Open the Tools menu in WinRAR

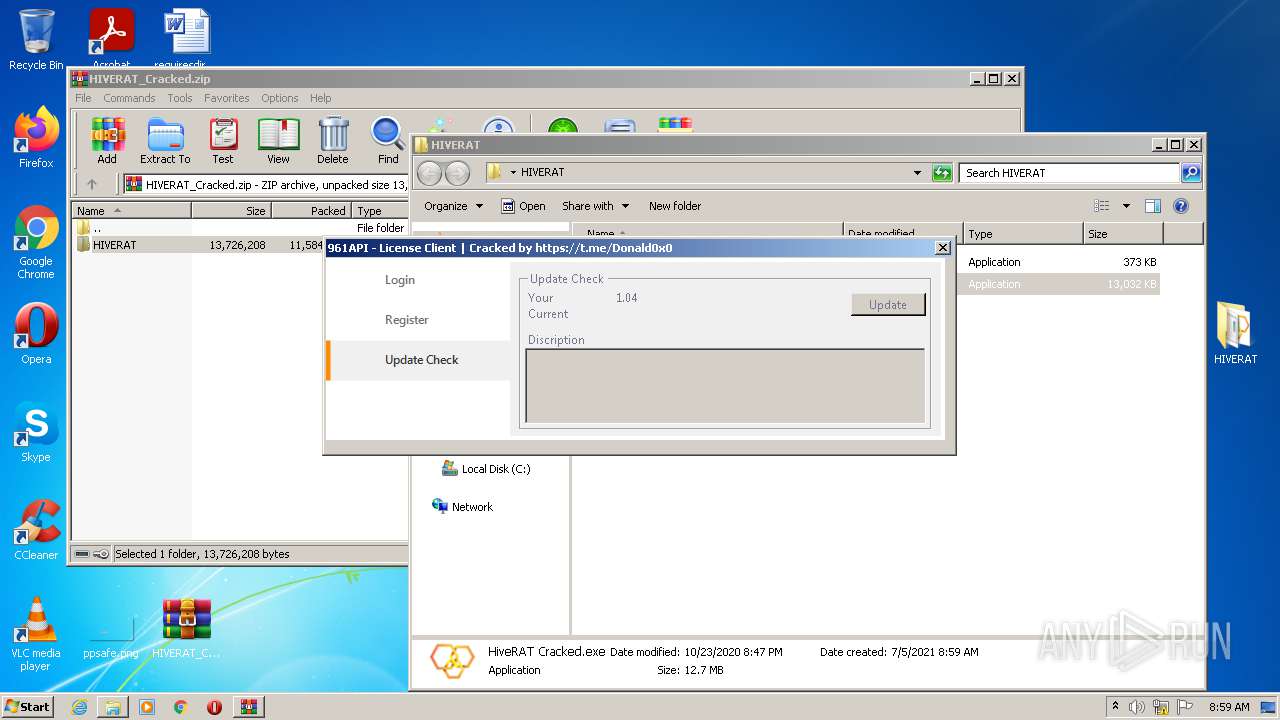click(x=180, y=98)
